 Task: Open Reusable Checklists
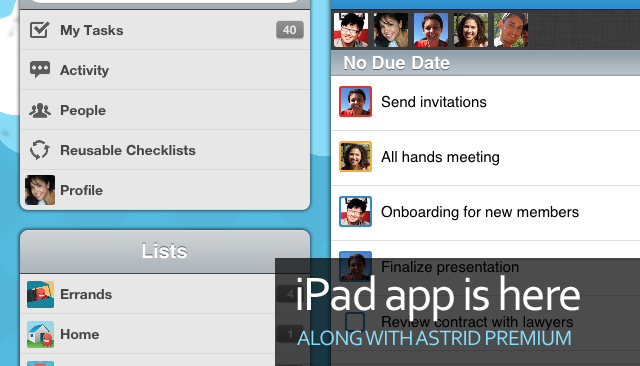click(165, 150)
